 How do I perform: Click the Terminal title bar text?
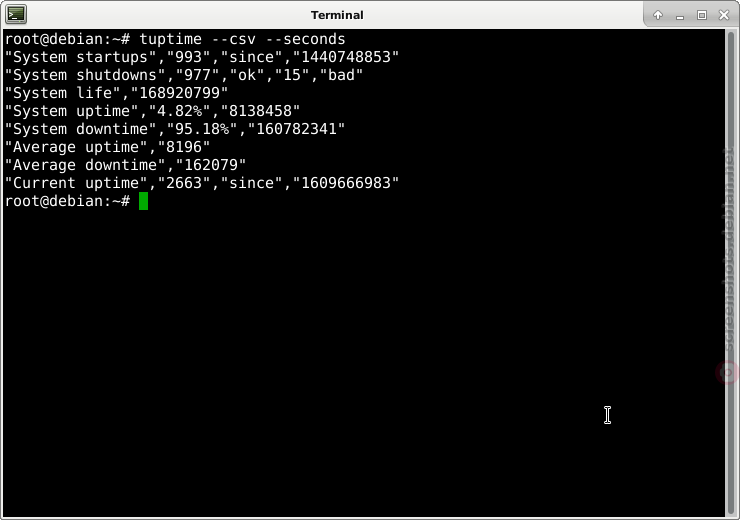(337, 15)
